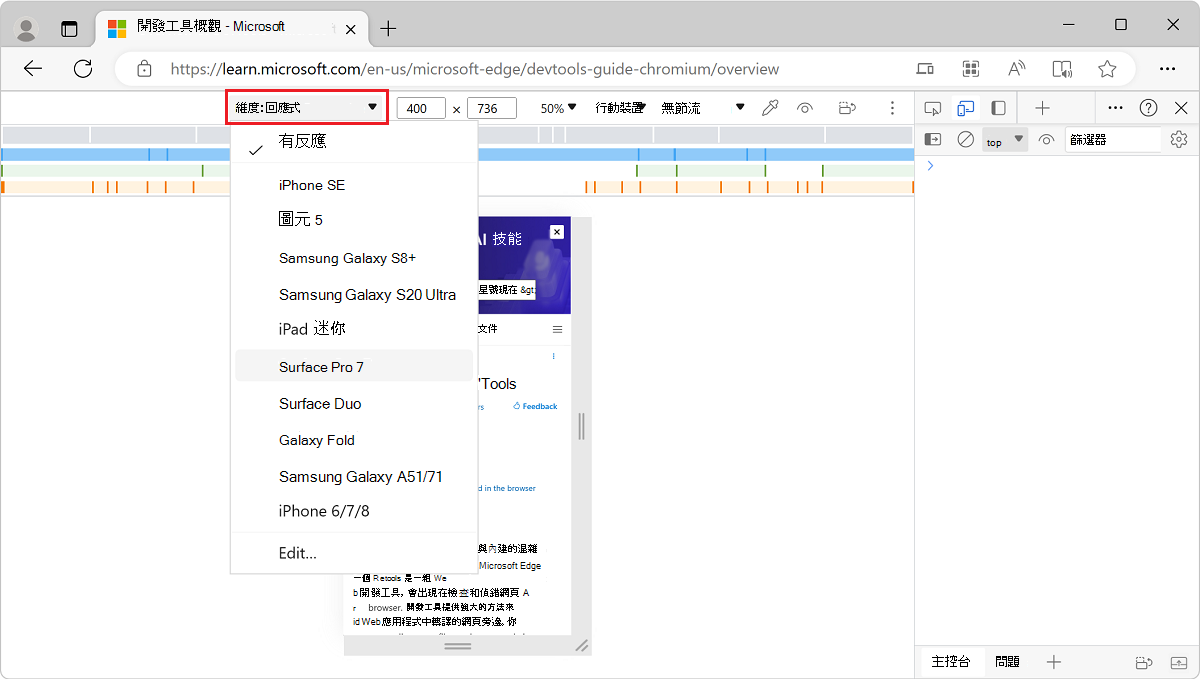Click the width input showing 400
Viewport: 1200px width, 679px height.
coord(420,107)
